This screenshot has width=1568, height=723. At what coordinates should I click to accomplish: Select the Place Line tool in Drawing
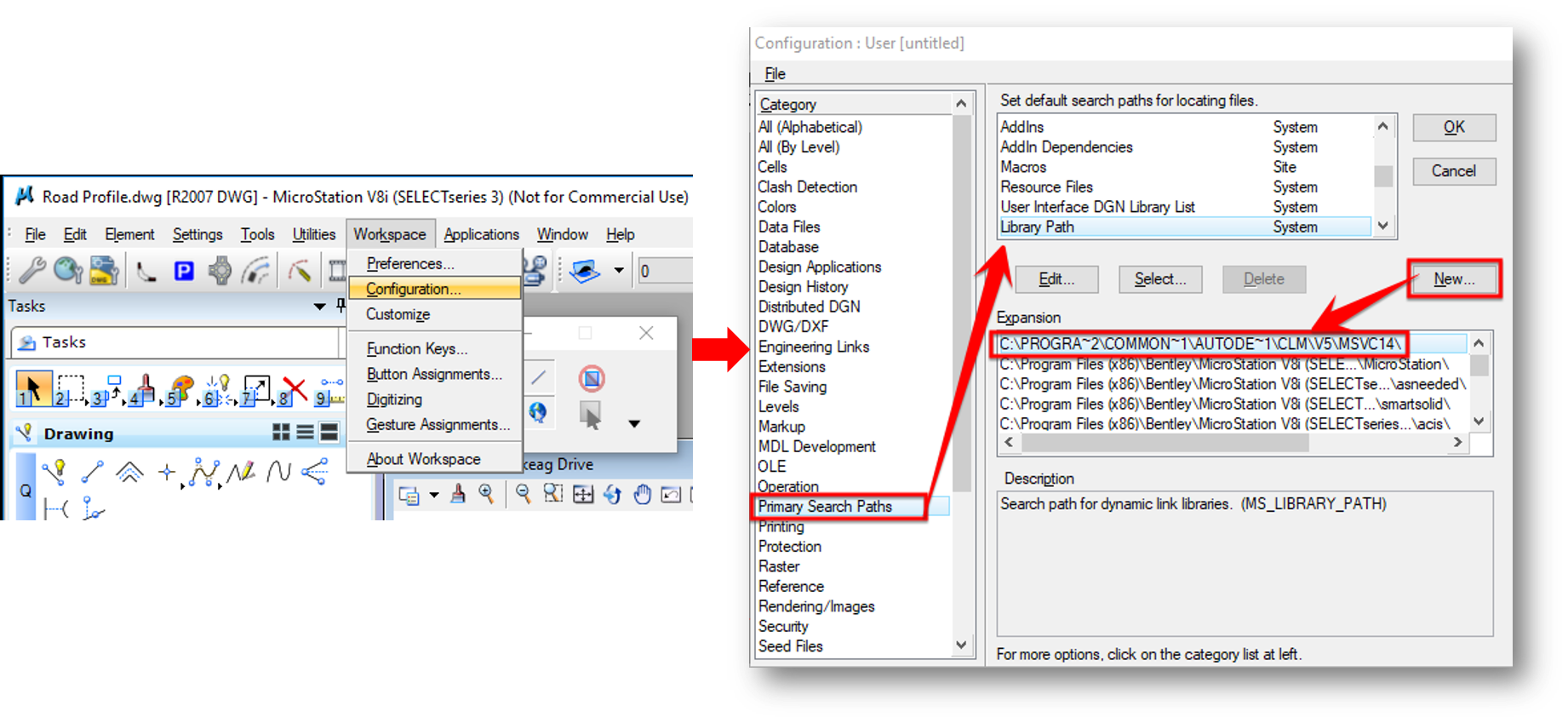[x=93, y=471]
